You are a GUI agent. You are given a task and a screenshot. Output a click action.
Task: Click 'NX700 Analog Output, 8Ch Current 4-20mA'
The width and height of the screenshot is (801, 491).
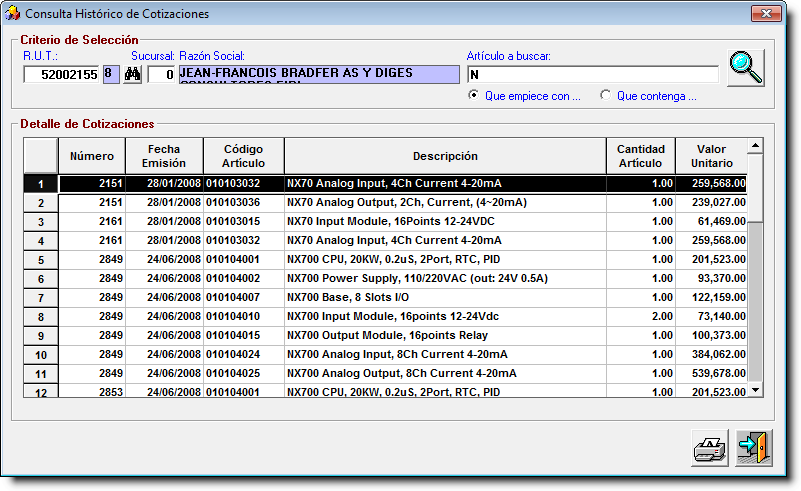(402, 373)
